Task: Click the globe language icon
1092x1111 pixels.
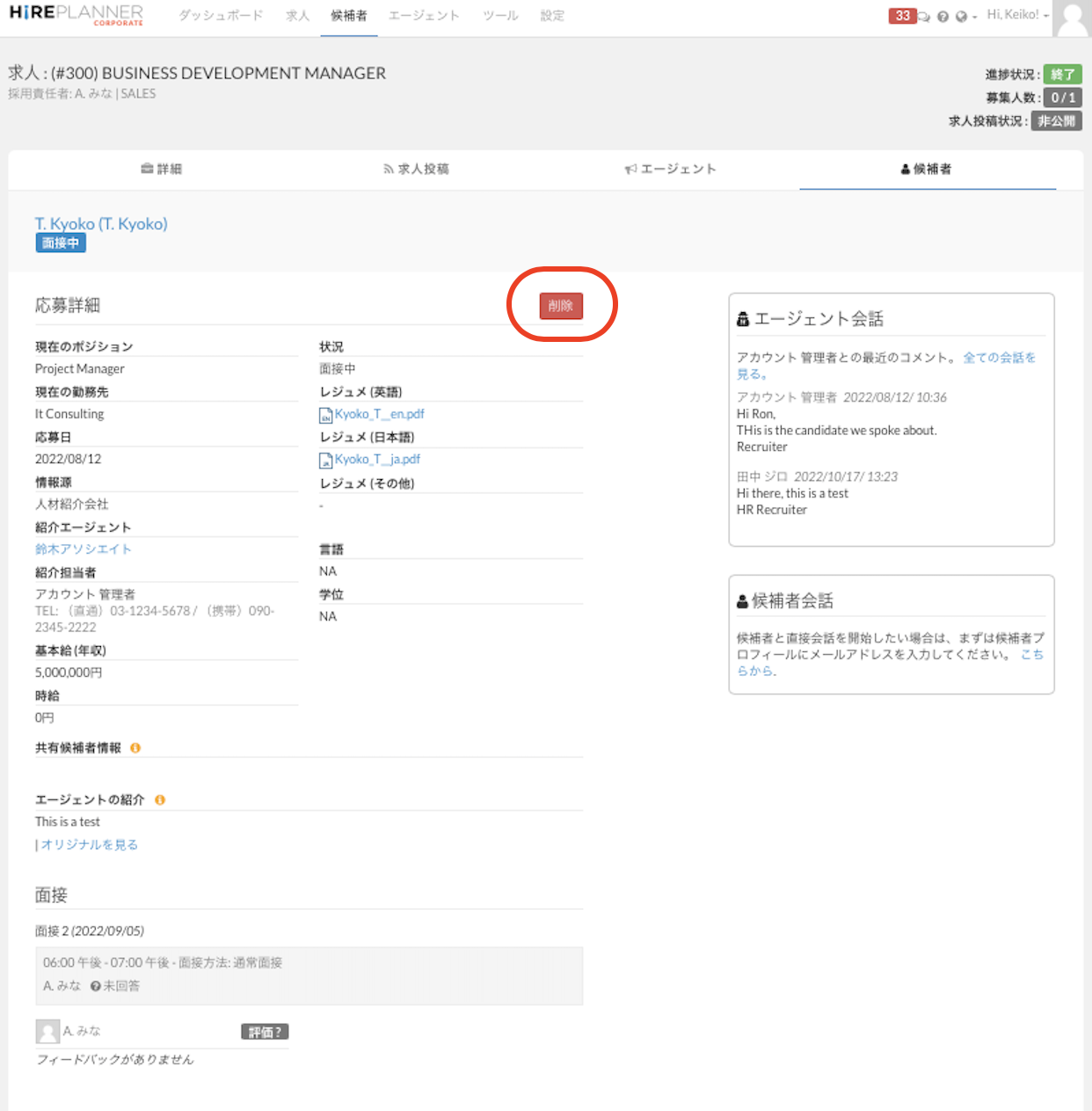Action: pyautogui.click(x=961, y=17)
